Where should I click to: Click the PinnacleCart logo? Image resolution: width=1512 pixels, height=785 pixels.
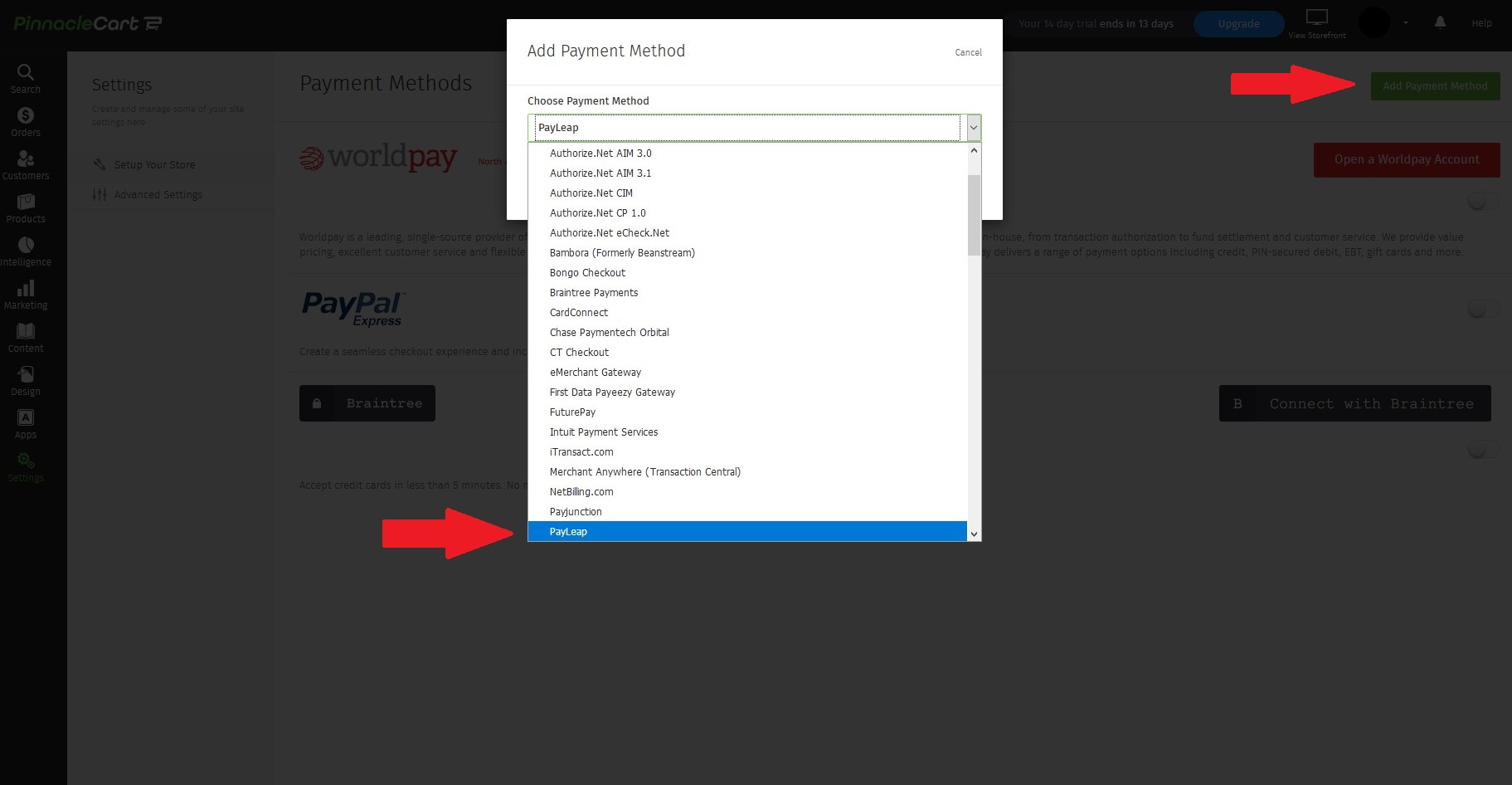click(87, 23)
